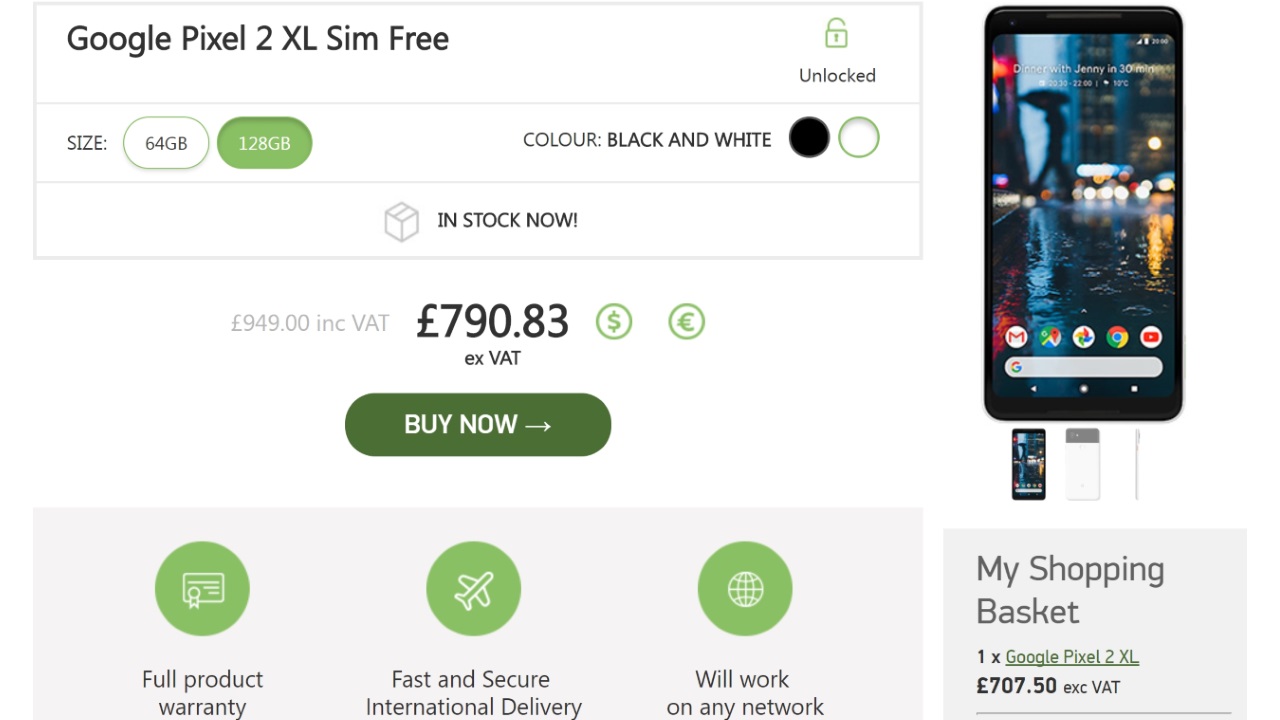The height and width of the screenshot is (720, 1280).
Task: Open Google Pixel 2 XL basket link
Action: pos(1072,657)
